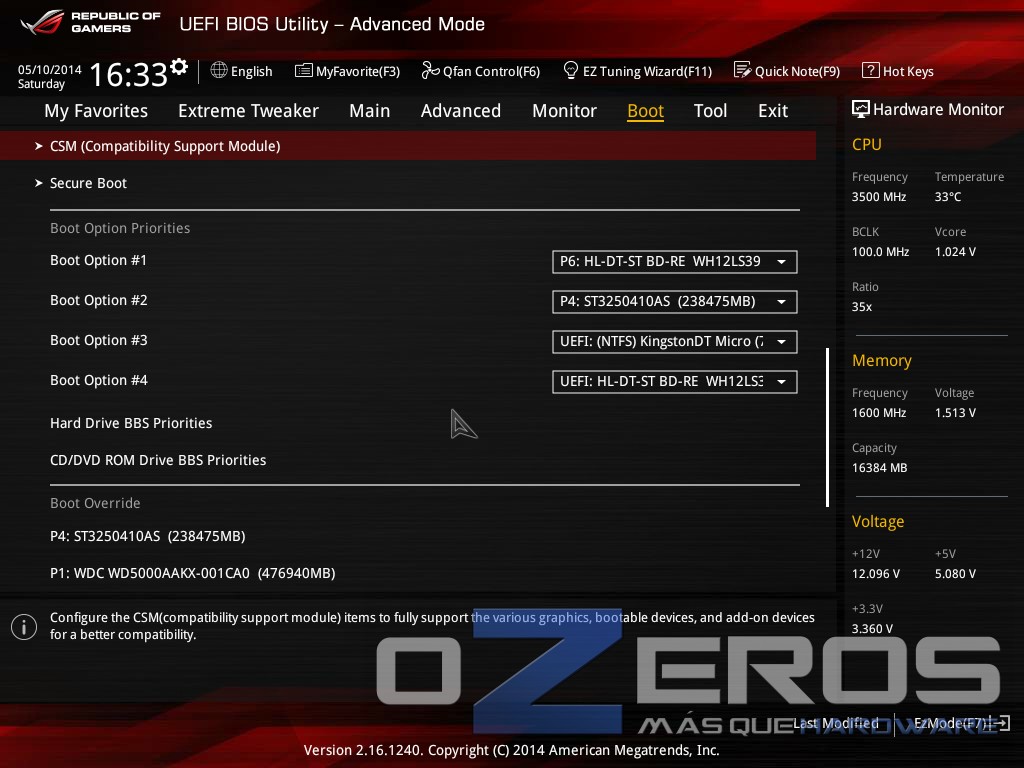Click the memory voltage 1.513 V
This screenshot has height=768, width=1024.
click(955, 413)
